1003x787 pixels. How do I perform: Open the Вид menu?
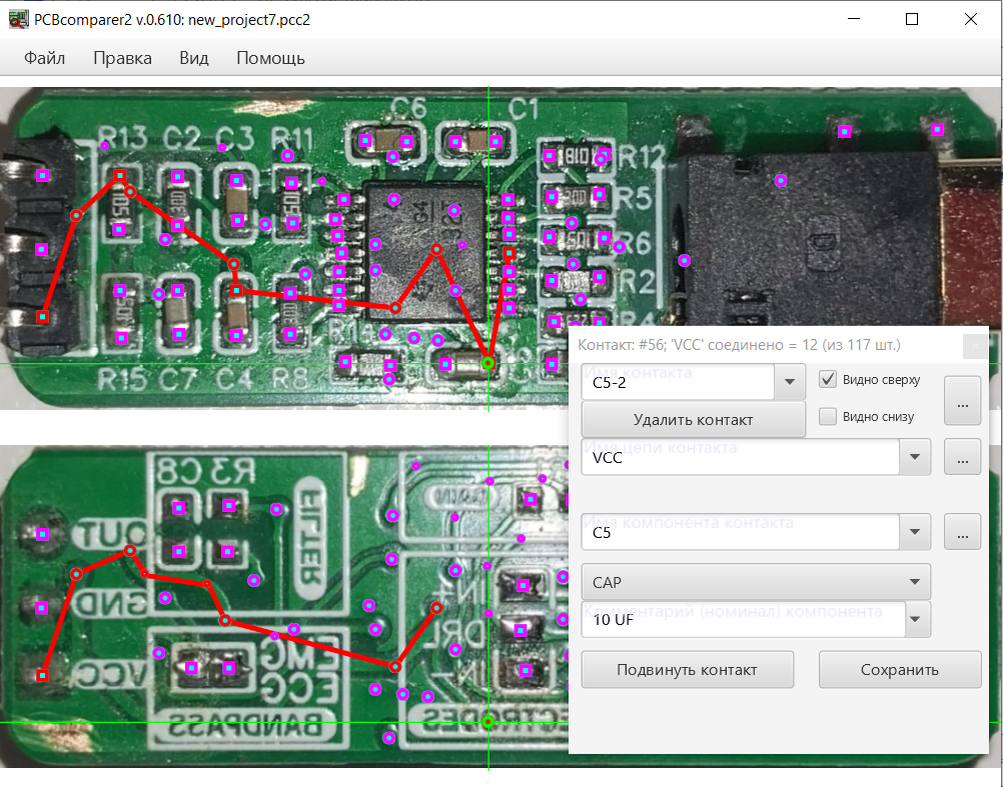[194, 58]
